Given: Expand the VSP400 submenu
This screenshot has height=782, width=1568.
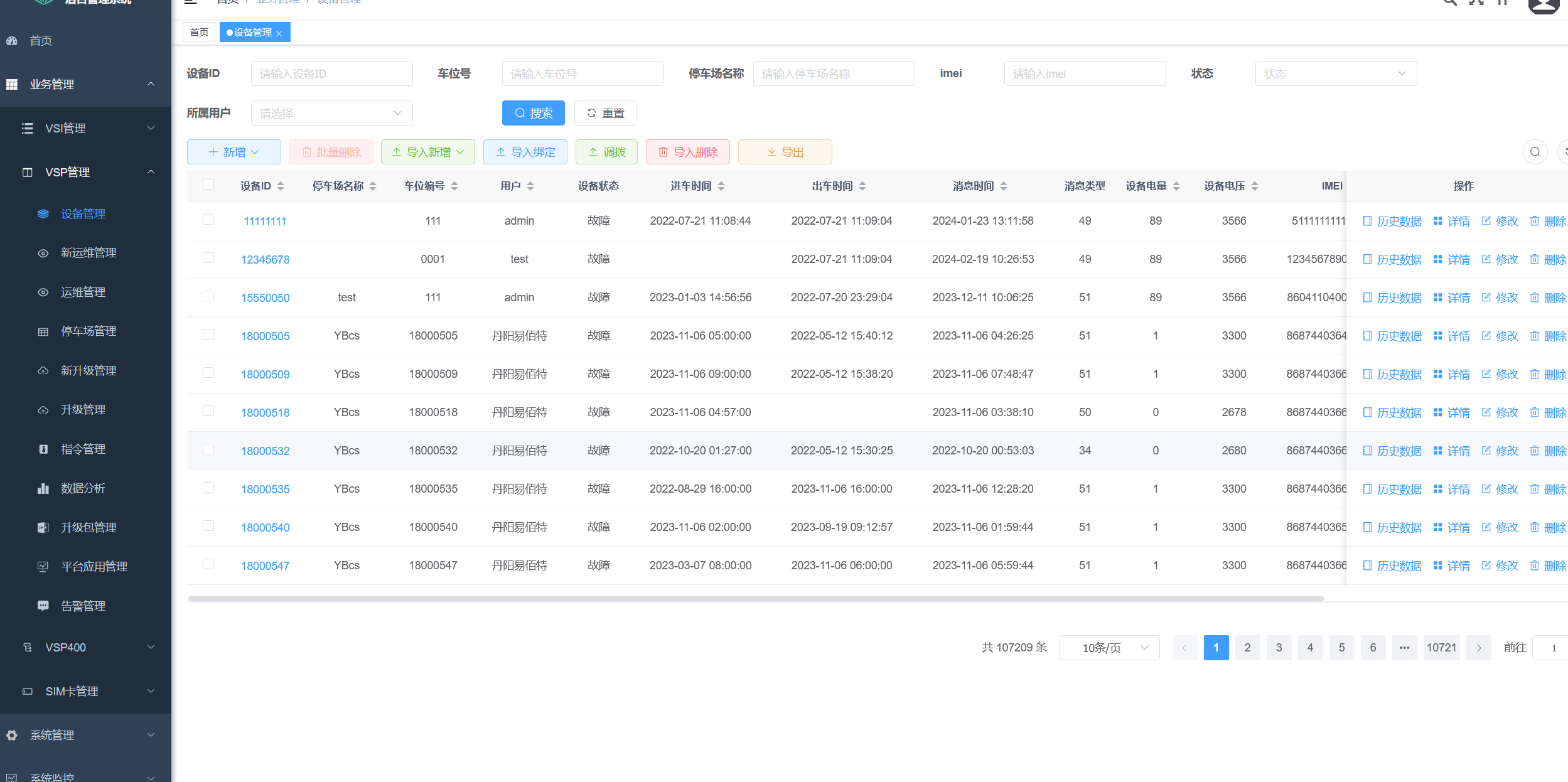Looking at the screenshot, I should pyautogui.click(x=85, y=647).
